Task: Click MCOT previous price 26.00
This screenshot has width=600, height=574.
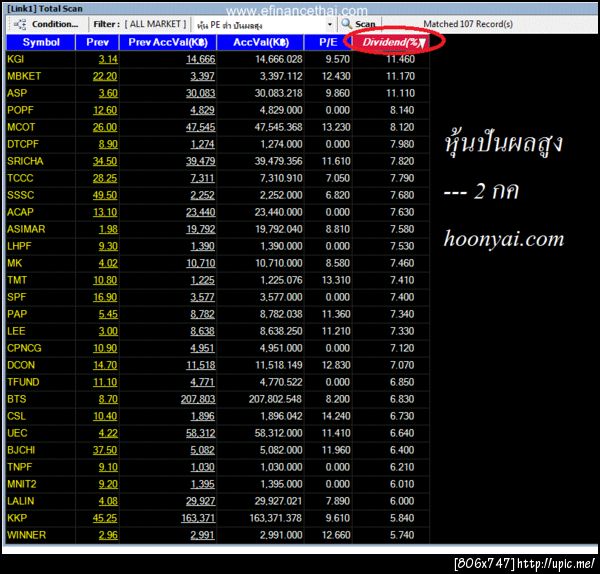Action: point(105,127)
